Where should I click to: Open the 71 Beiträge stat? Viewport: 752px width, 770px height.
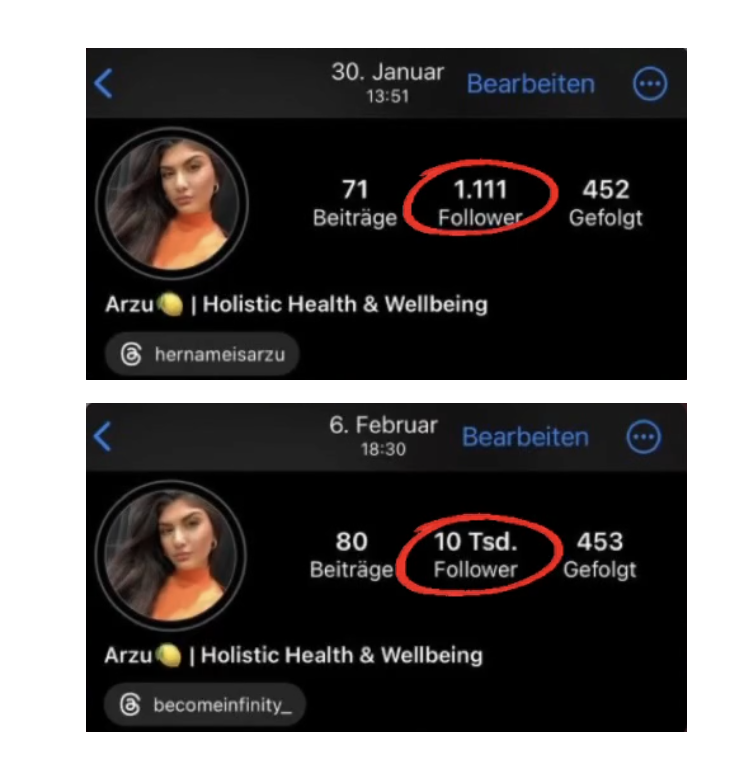355,203
